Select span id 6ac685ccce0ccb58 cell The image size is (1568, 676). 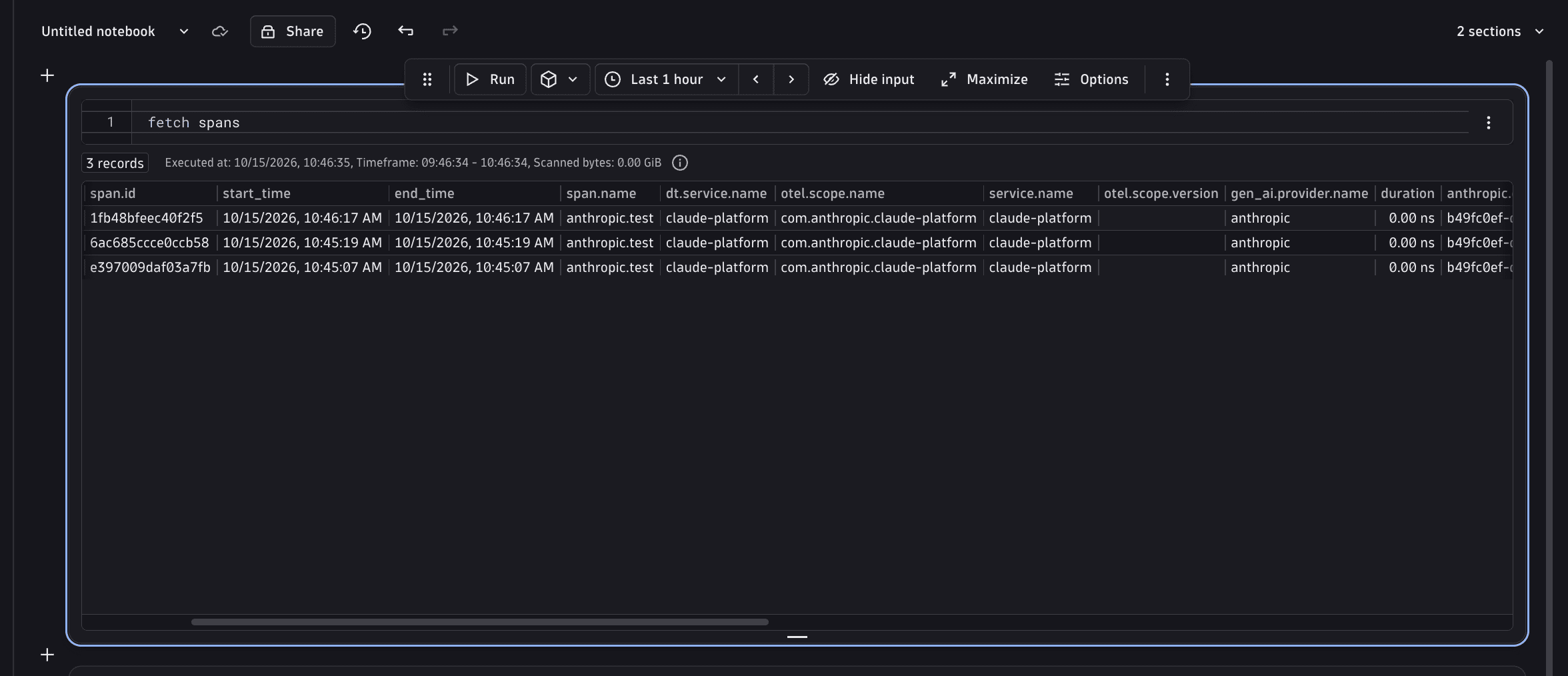pyautogui.click(x=149, y=243)
